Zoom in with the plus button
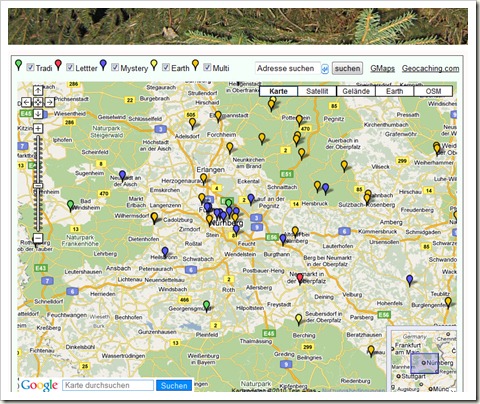Image resolution: width=480 pixels, height=404 pixels. 38,128
